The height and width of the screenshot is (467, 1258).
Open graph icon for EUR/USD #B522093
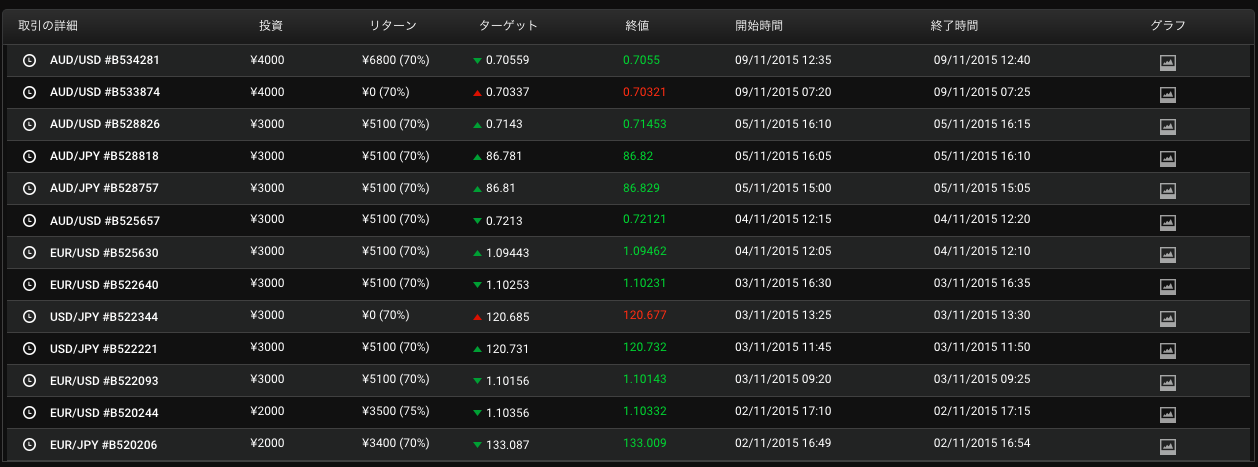pos(1167,382)
